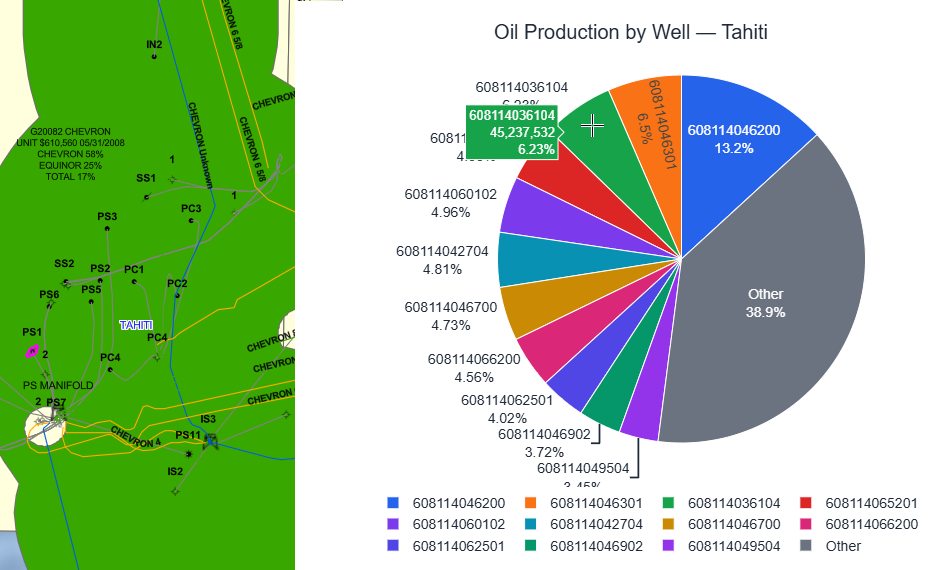Click the PS6 well label on the map

tap(49, 294)
